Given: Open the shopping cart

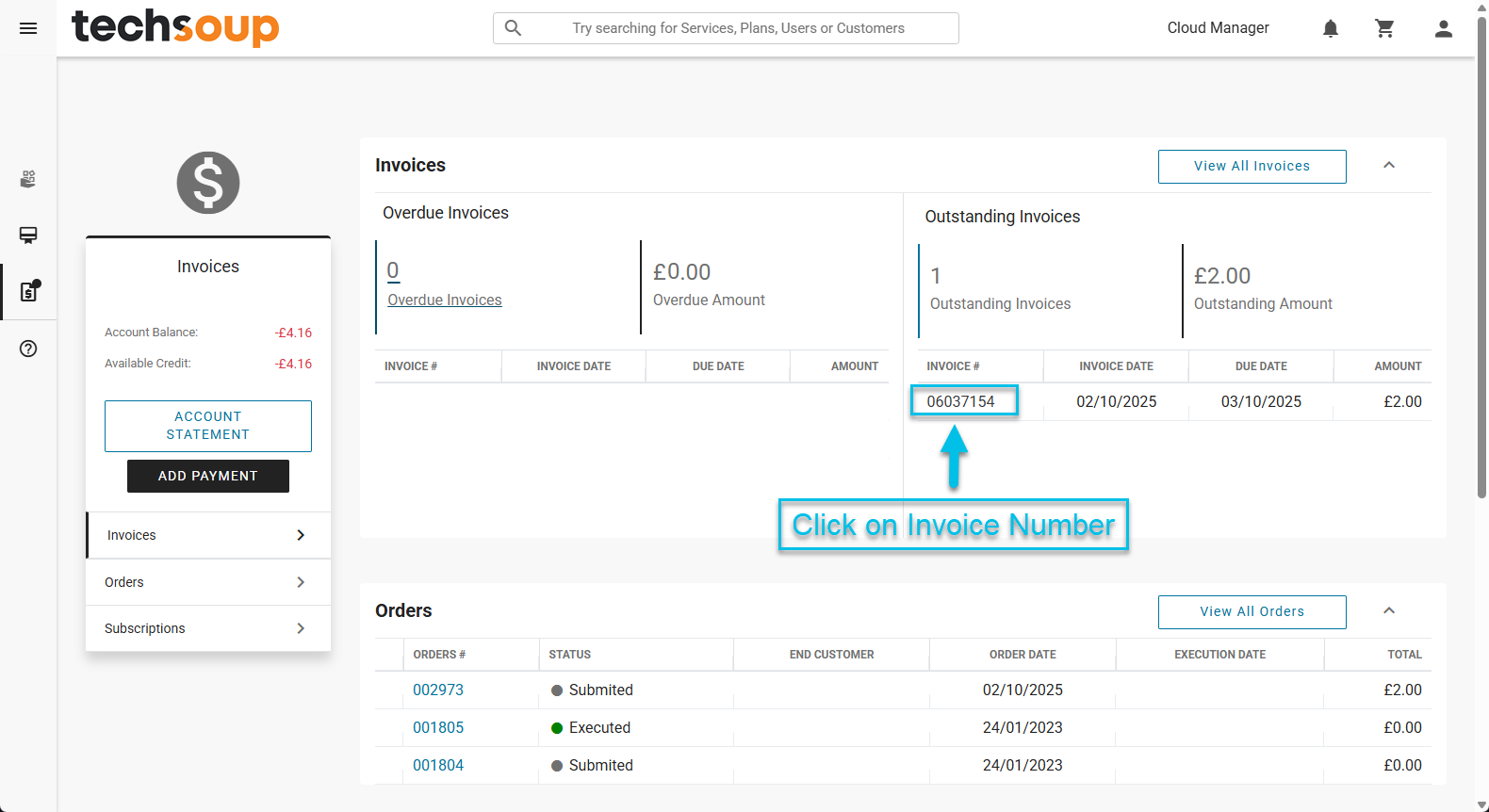Looking at the screenshot, I should coord(1384,28).
